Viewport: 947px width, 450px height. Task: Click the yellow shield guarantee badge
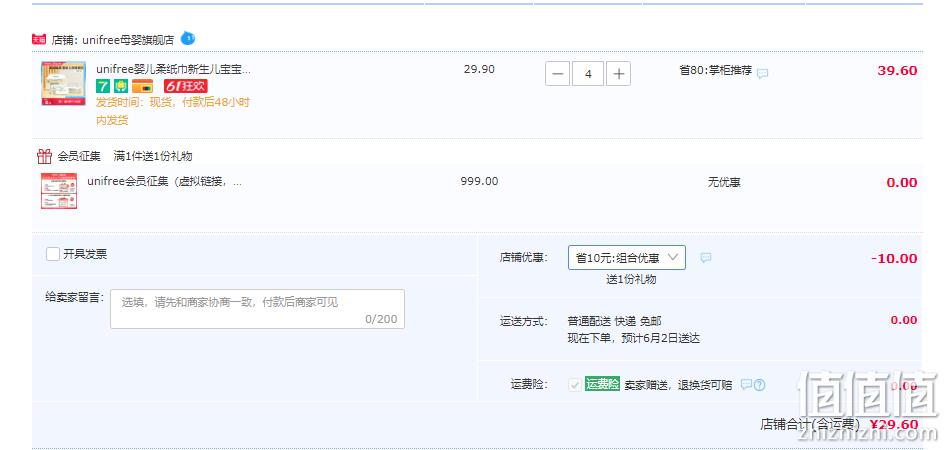tap(121, 86)
